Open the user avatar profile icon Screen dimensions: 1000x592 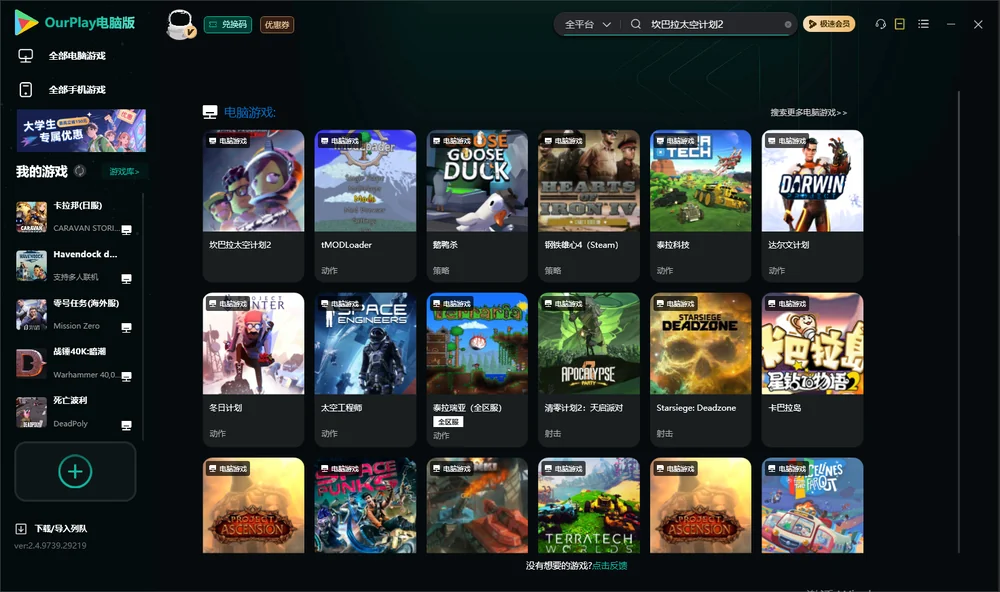tap(180, 24)
